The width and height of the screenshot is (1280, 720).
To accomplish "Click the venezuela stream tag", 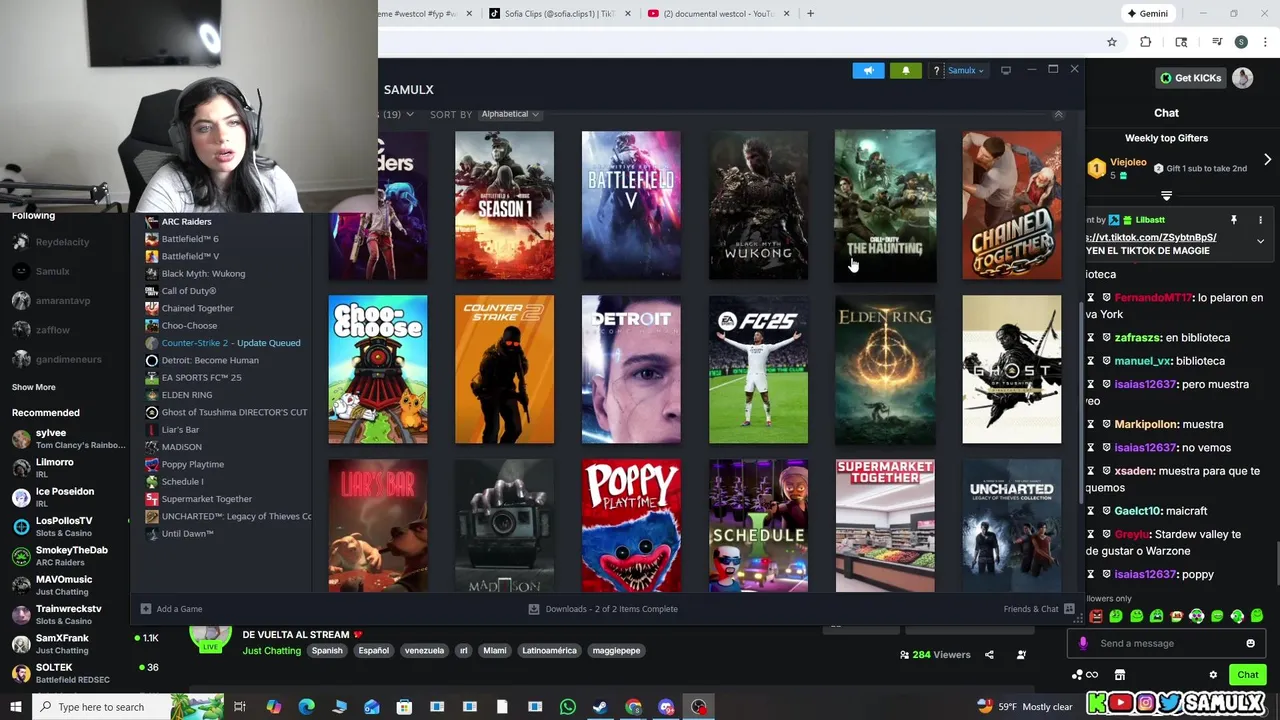I will pyautogui.click(x=424, y=651).
